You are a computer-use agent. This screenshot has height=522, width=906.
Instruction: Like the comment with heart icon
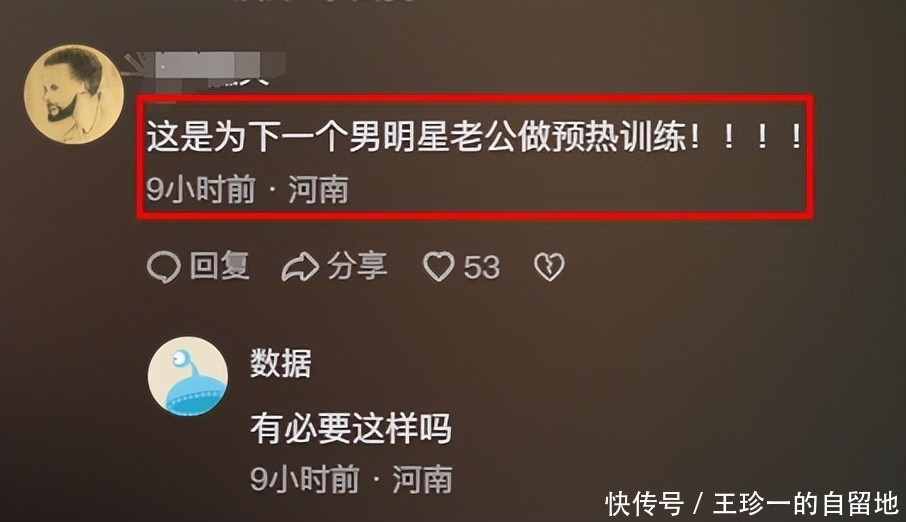pos(439,267)
